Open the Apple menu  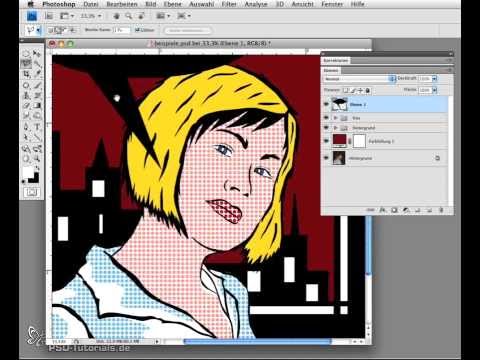30,4
